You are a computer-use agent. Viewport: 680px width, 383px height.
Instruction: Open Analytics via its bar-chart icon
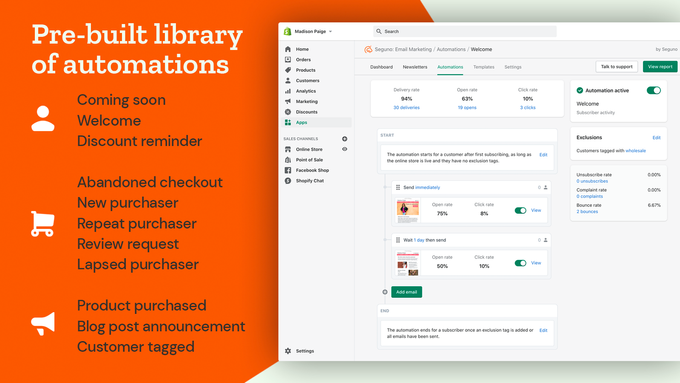point(288,91)
